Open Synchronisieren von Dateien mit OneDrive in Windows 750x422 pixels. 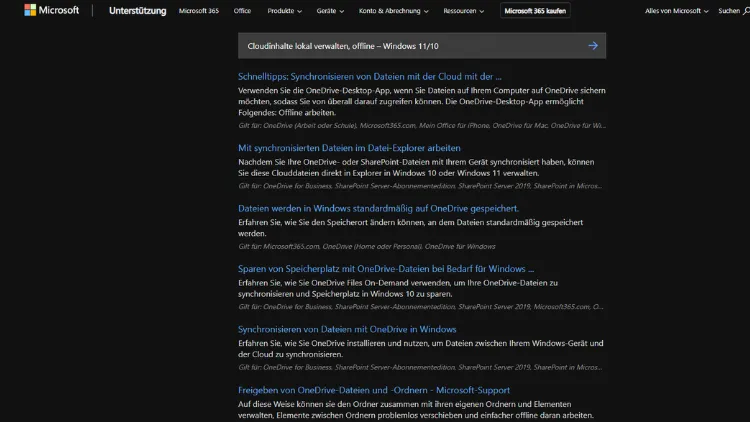click(x=347, y=329)
